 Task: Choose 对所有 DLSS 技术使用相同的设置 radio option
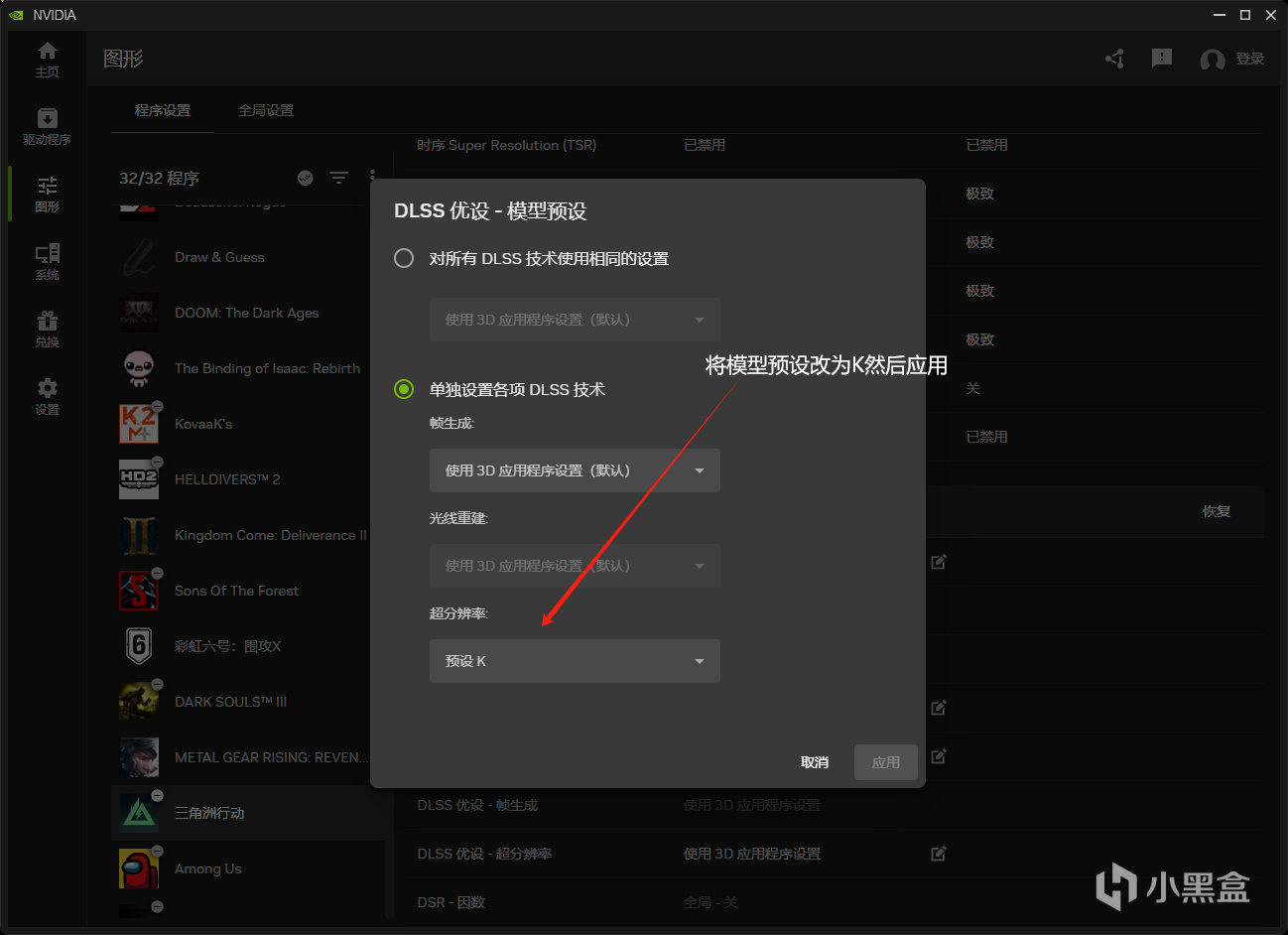click(x=404, y=258)
